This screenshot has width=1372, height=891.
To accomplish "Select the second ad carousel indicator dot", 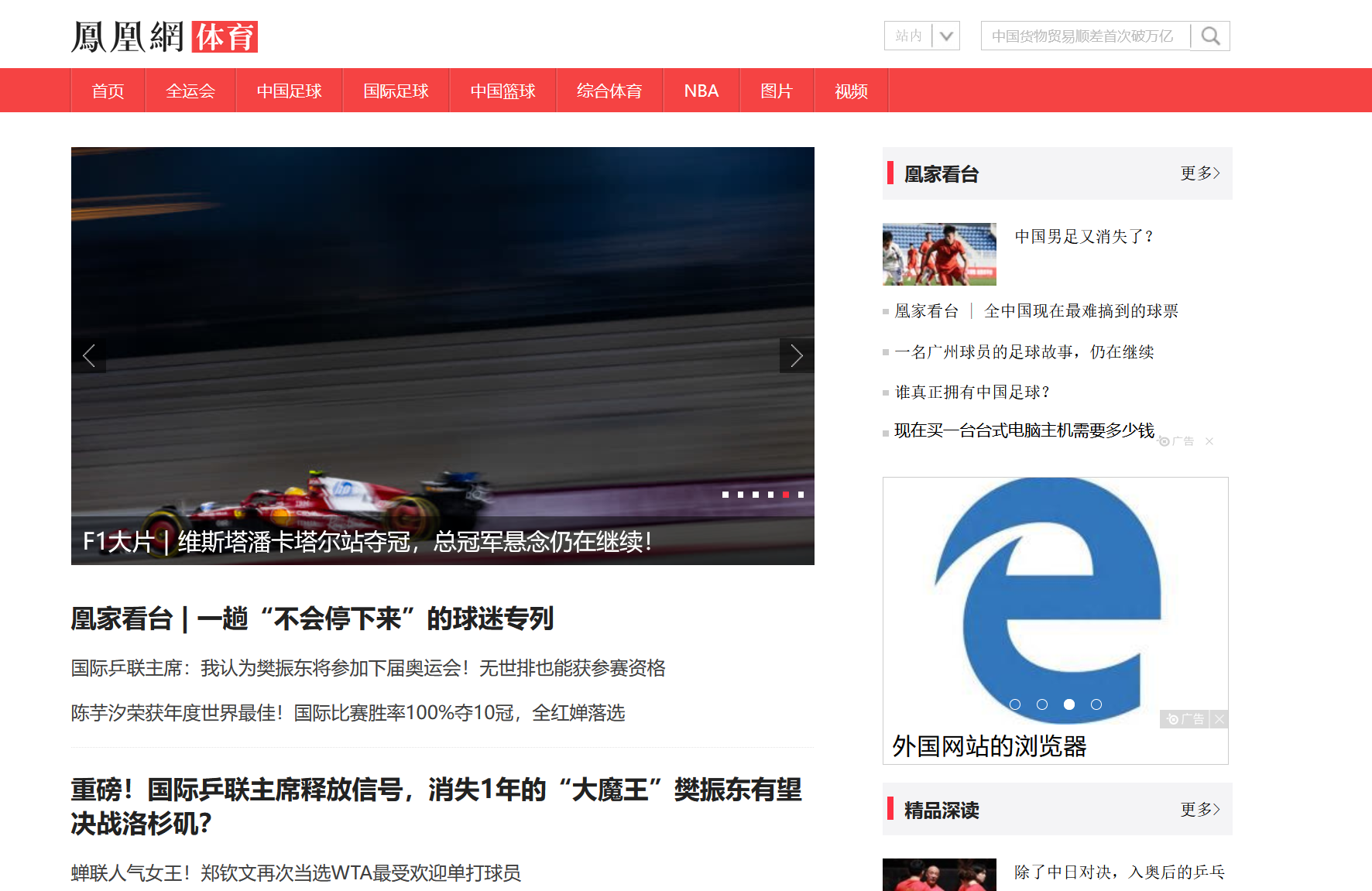I will 1042,704.
